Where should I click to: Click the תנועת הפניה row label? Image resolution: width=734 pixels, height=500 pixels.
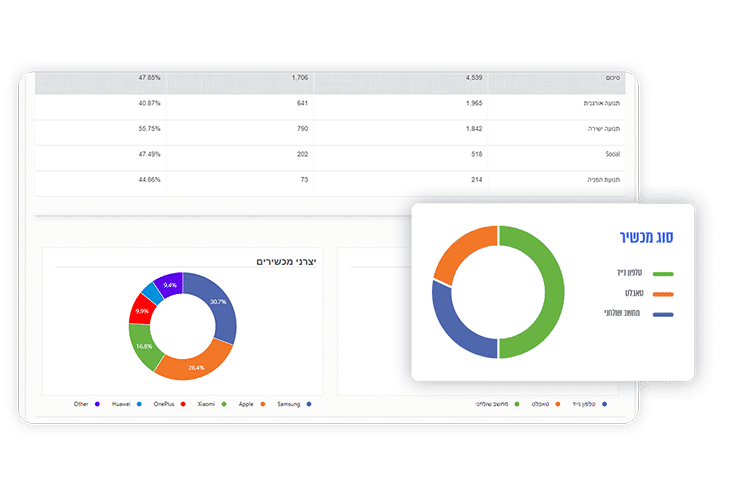[604, 180]
